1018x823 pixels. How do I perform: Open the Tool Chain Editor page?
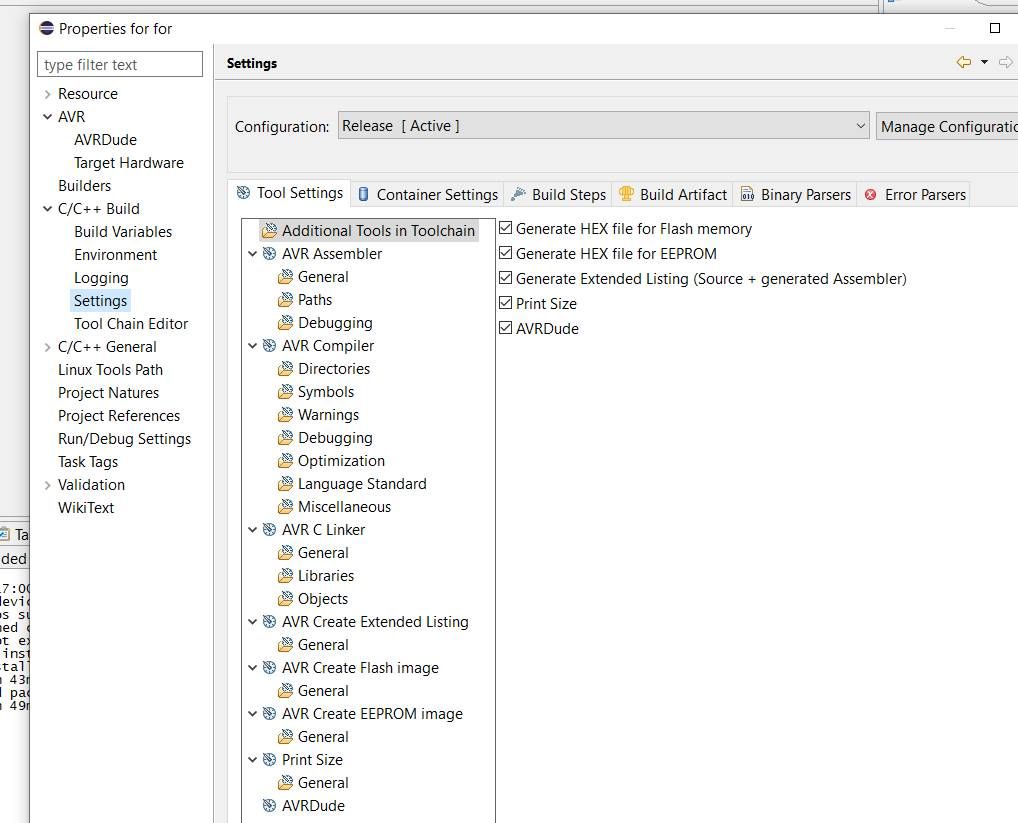pos(130,324)
